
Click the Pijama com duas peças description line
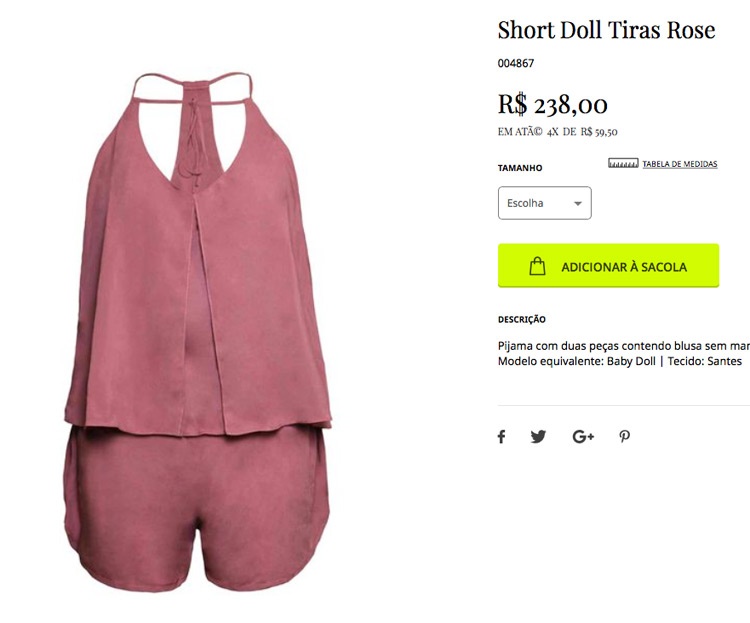click(624, 346)
